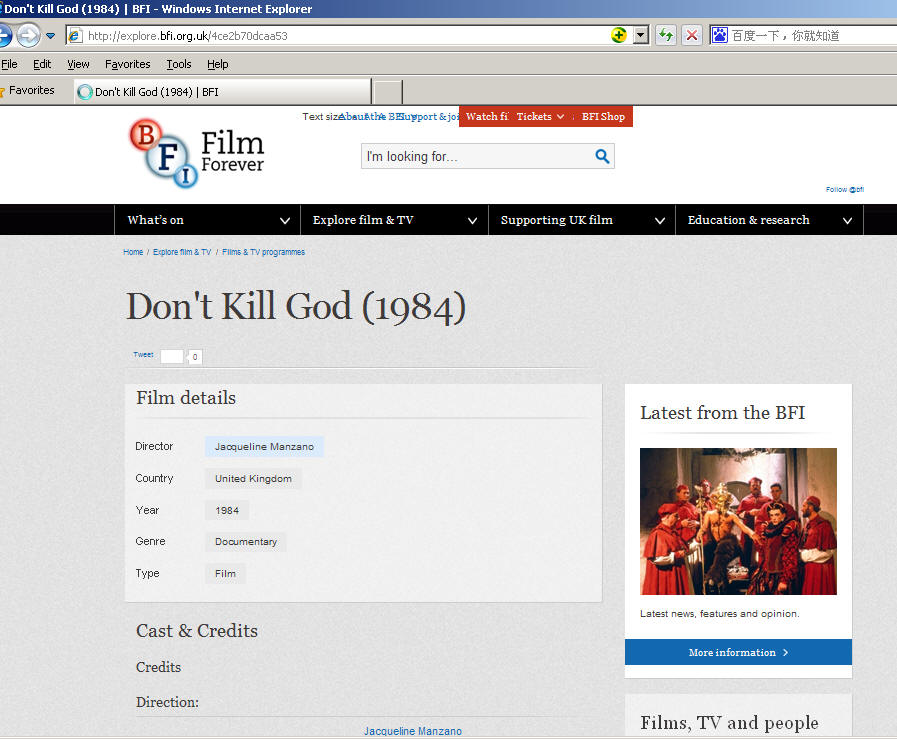This screenshot has width=897, height=740.
Task: Click the green plus add-on icon
Action: tap(618, 35)
